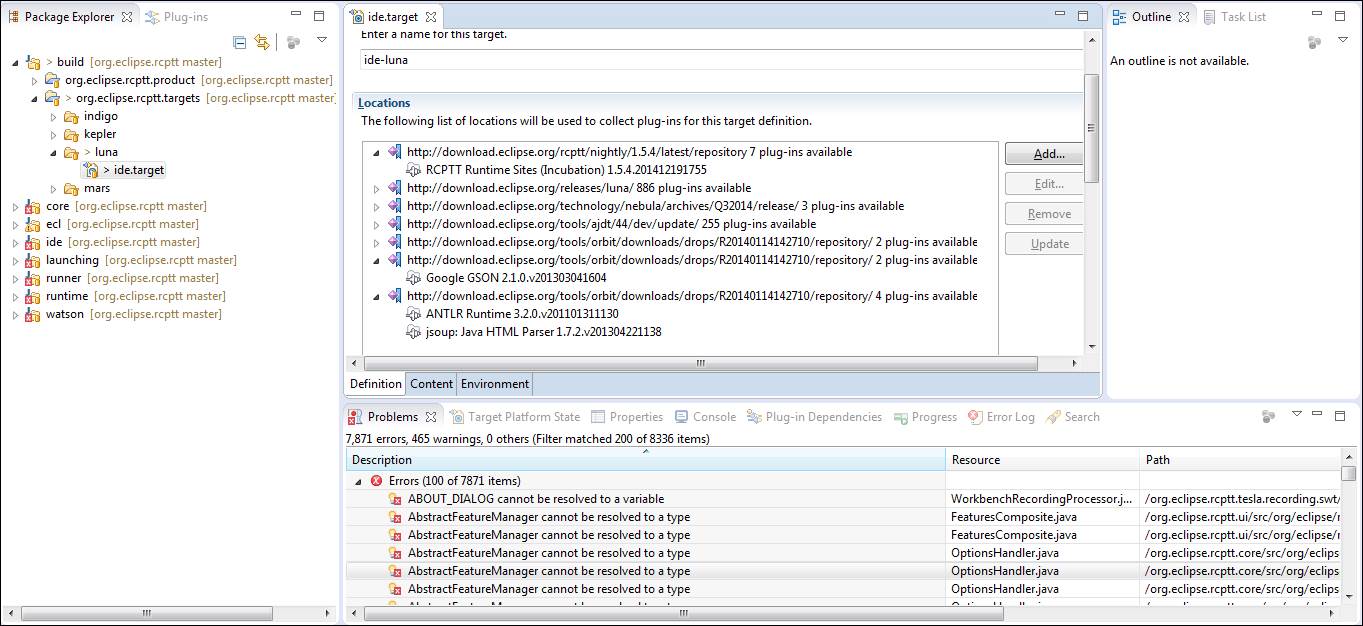Select the Google GSON 2.1.0 plug-in icon

(414, 278)
